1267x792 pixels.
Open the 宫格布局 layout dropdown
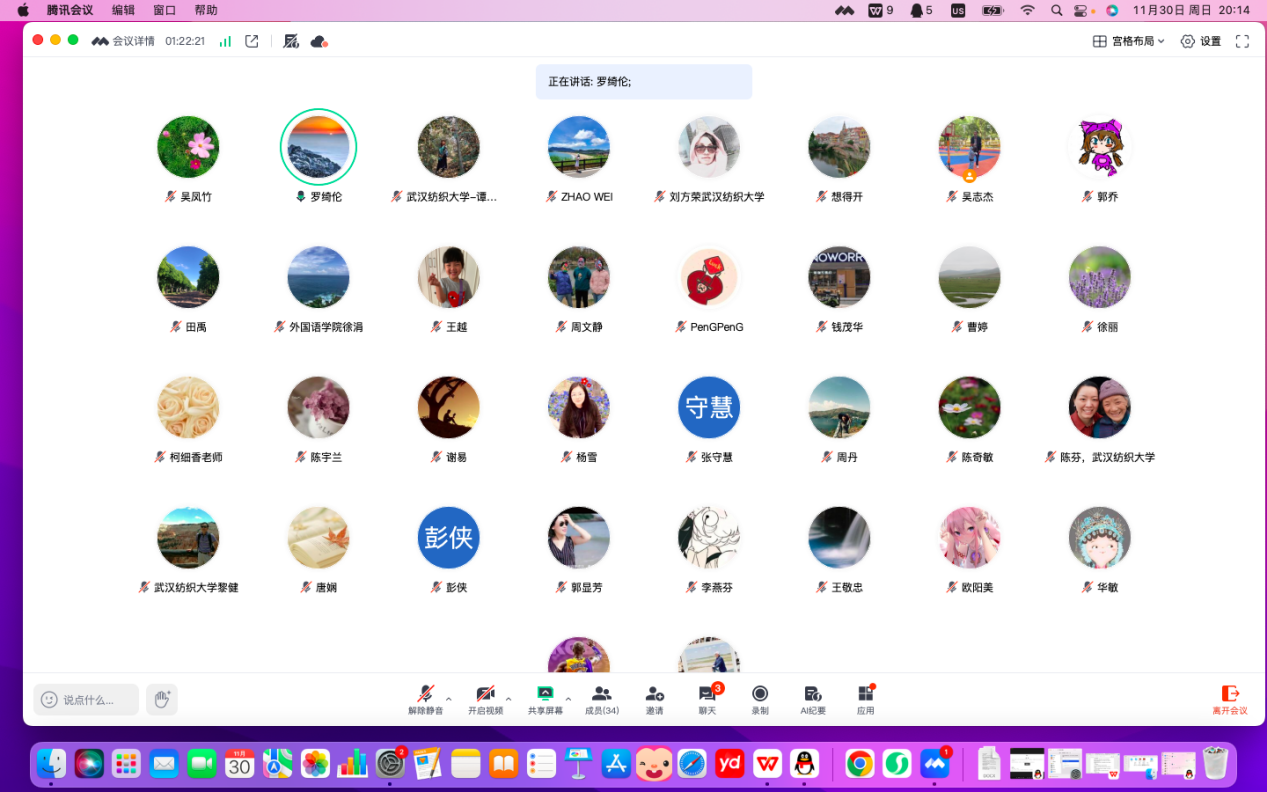(1128, 41)
